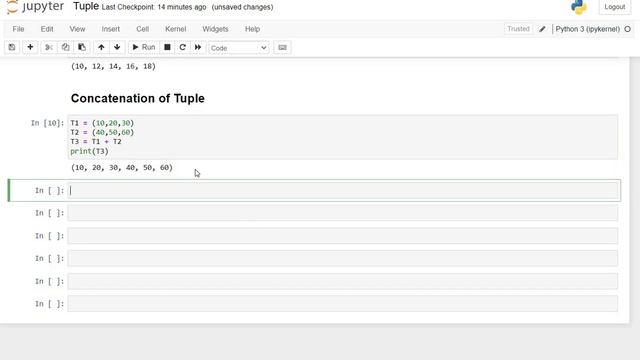Viewport: 640px width, 360px height.
Task: Save notebook with the floppy disk icon
Action: point(12,47)
